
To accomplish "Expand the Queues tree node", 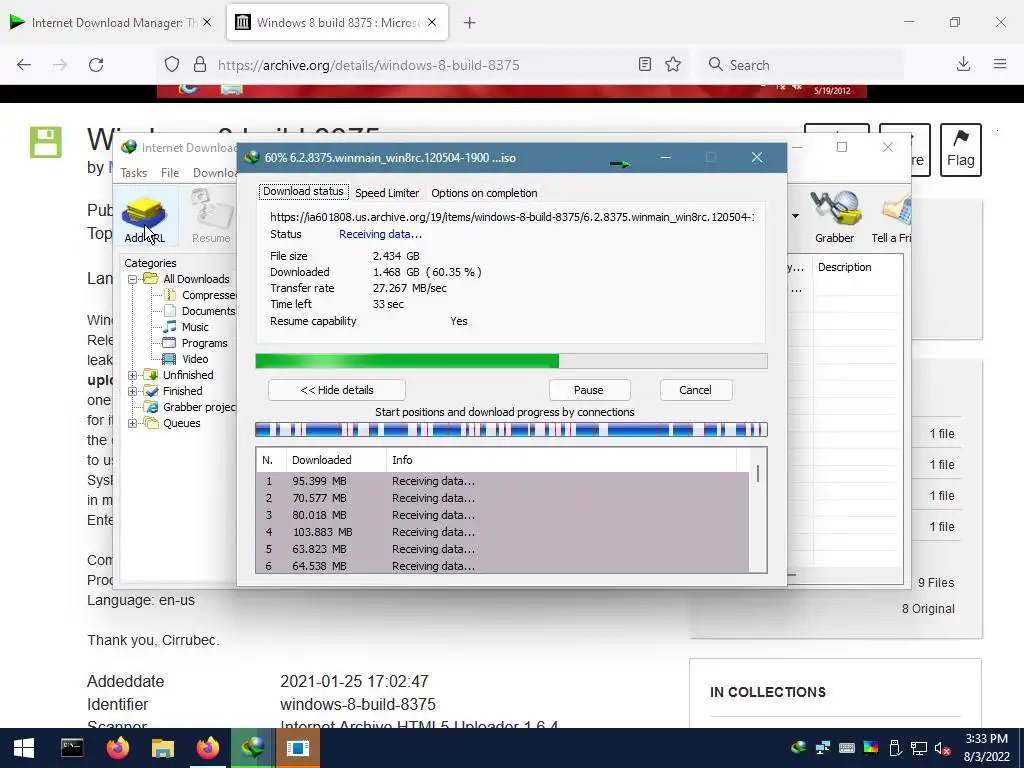I will pyautogui.click(x=133, y=423).
